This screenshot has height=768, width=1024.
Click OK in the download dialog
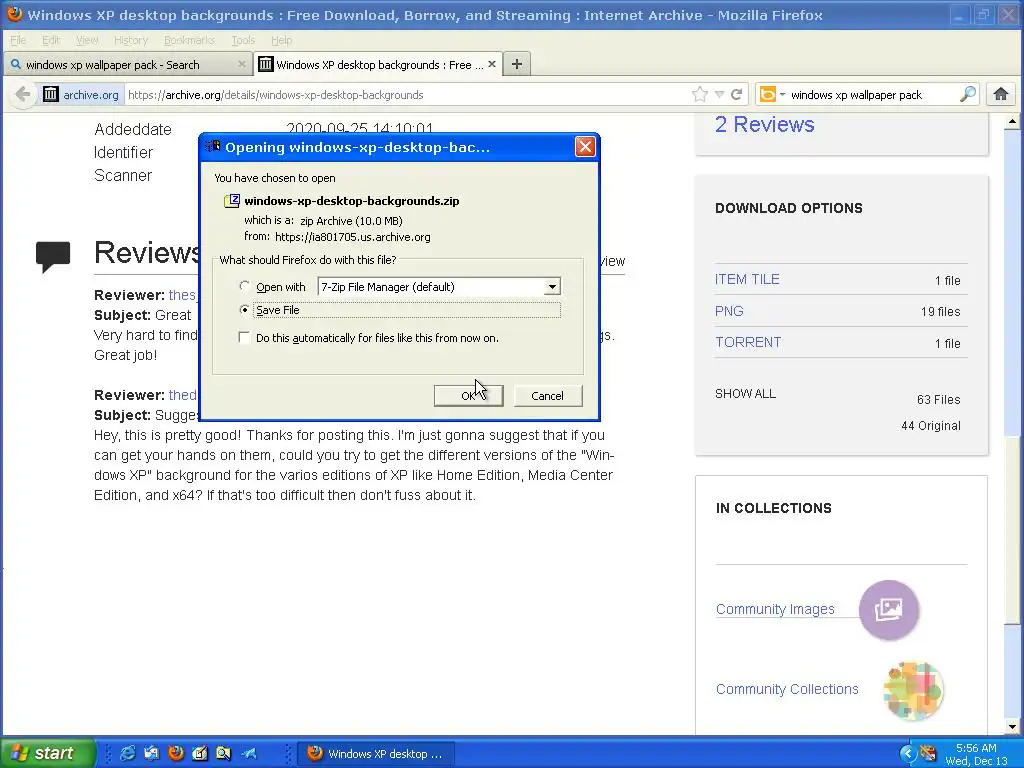click(469, 396)
